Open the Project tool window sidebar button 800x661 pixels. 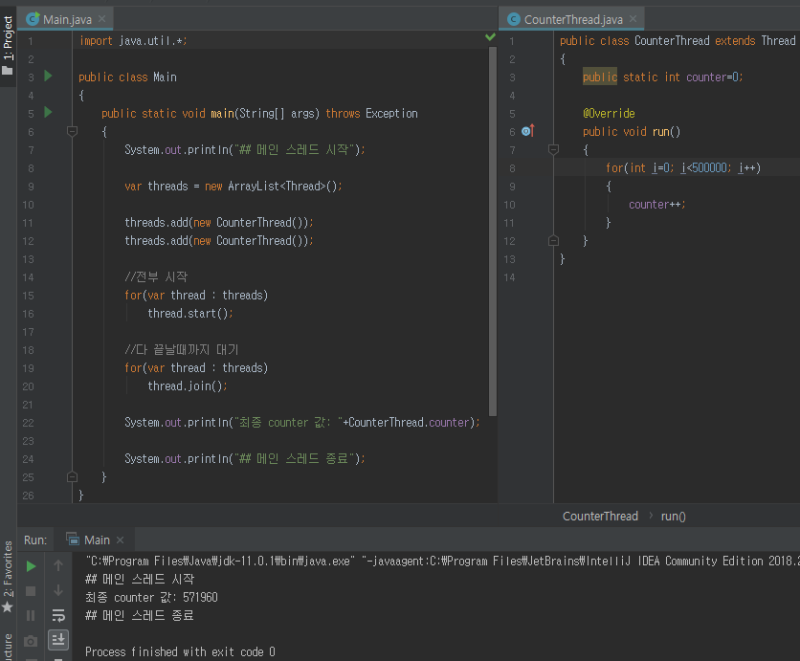point(8,46)
